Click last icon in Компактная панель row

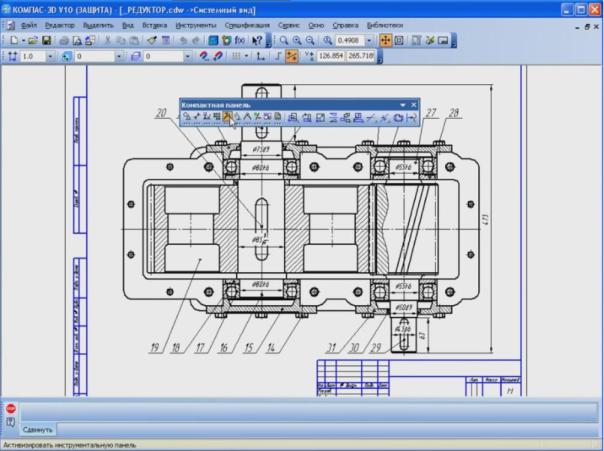tap(411, 117)
